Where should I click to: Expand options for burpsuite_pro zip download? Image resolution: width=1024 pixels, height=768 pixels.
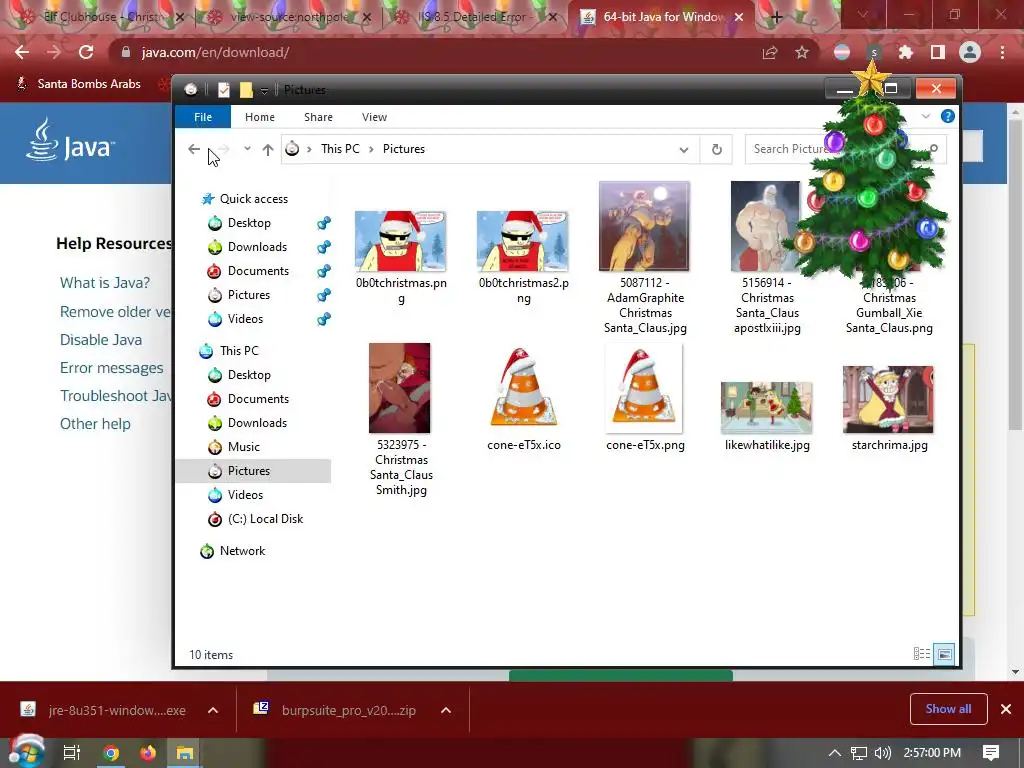click(x=445, y=710)
